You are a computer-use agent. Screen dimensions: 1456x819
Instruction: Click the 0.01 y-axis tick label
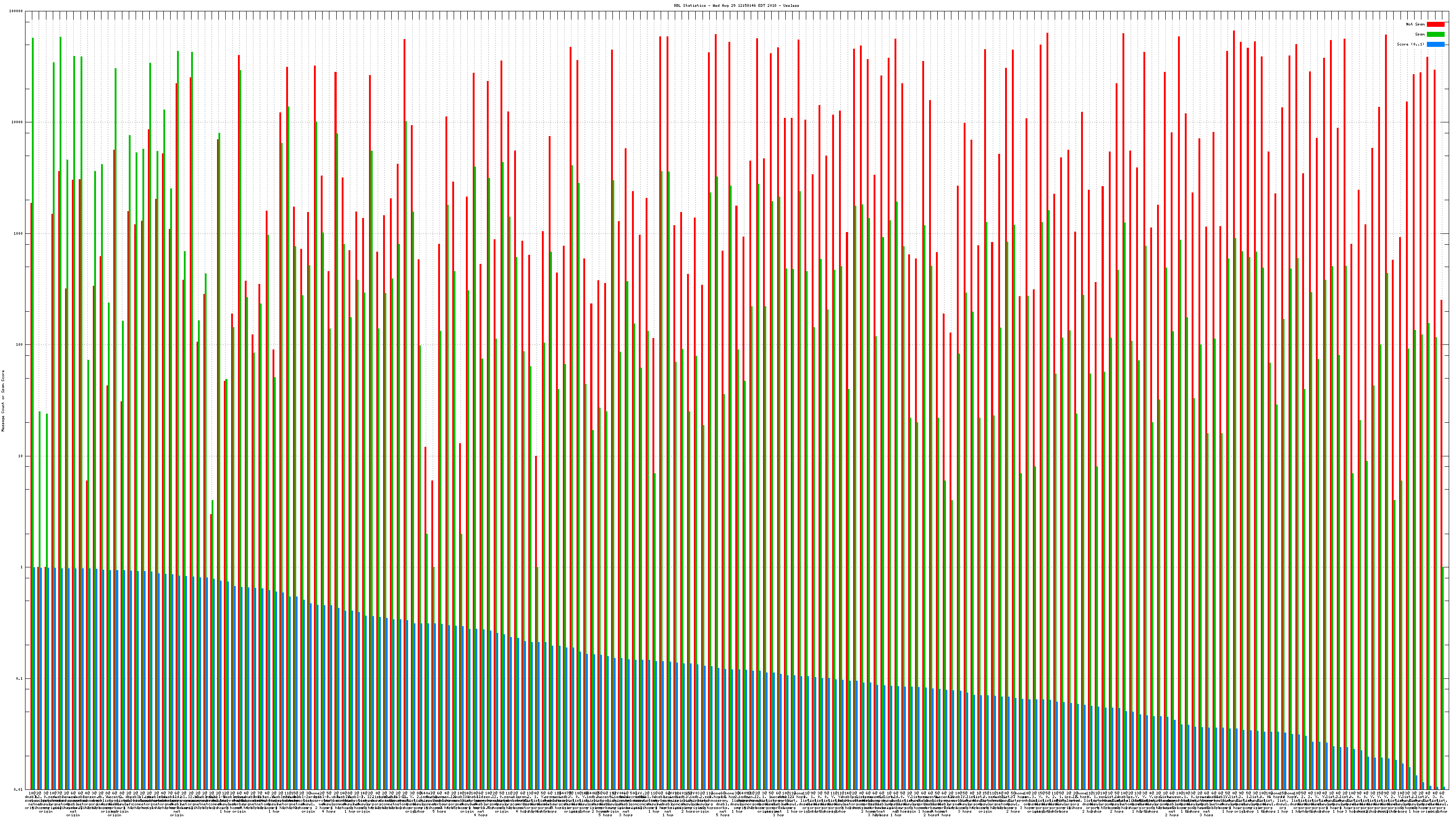[19, 789]
